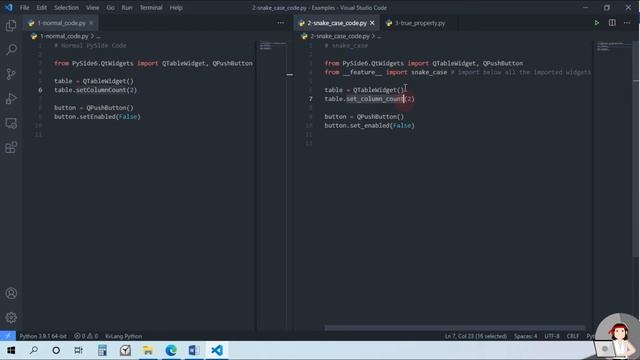Open the Run and Debug view

pyautogui.click(x=11, y=98)
